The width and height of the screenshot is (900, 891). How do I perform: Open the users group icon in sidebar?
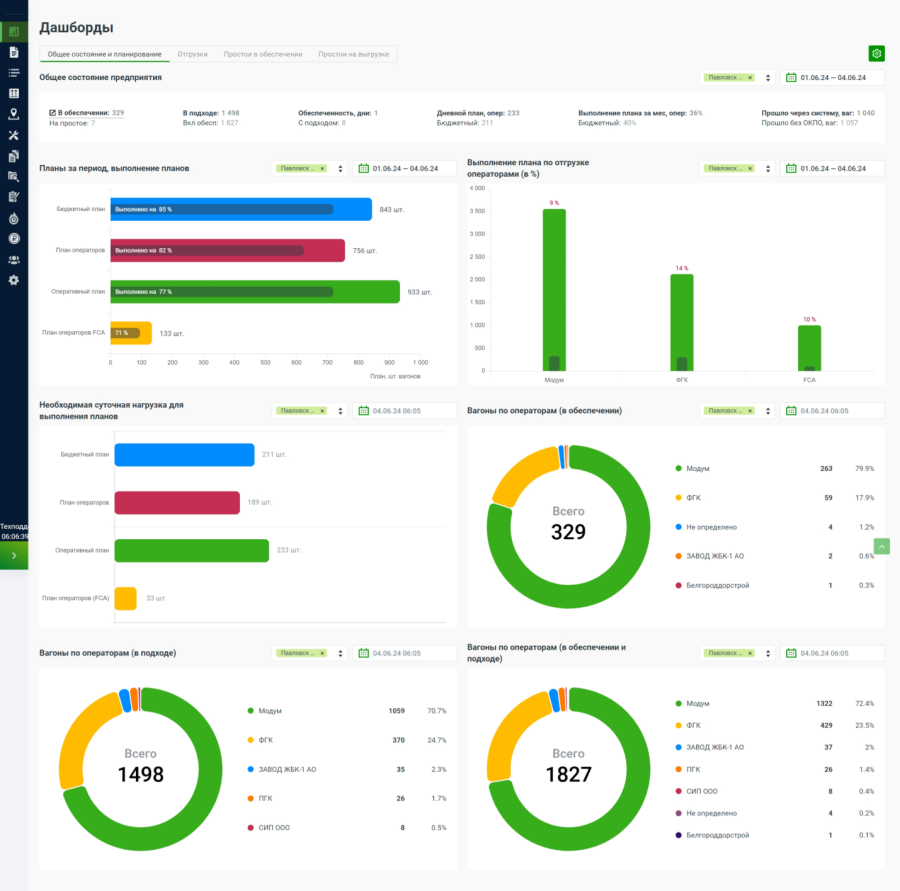(14, 259)
